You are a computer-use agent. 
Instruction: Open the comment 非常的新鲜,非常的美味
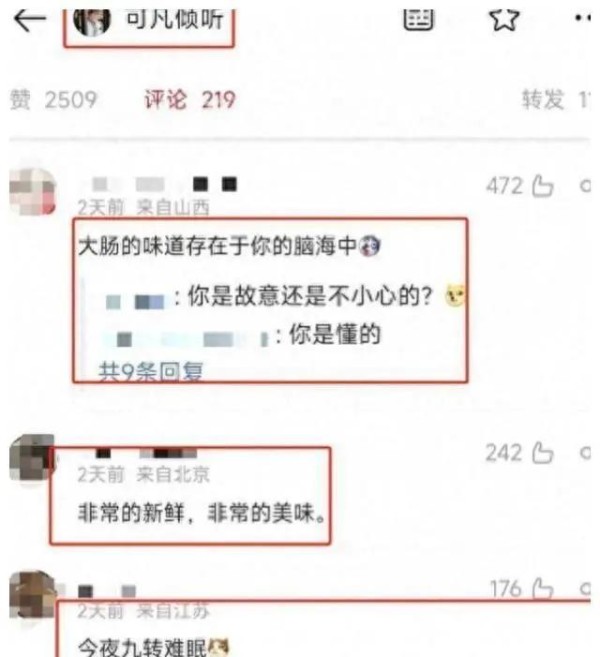[202, 513]
